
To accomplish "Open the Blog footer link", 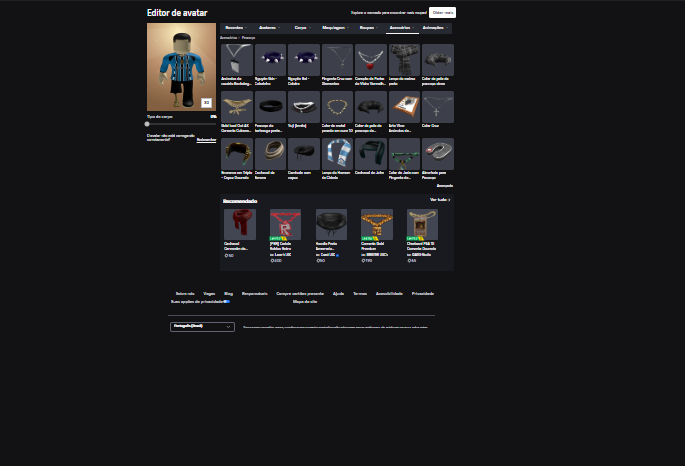I will point(228,293).
